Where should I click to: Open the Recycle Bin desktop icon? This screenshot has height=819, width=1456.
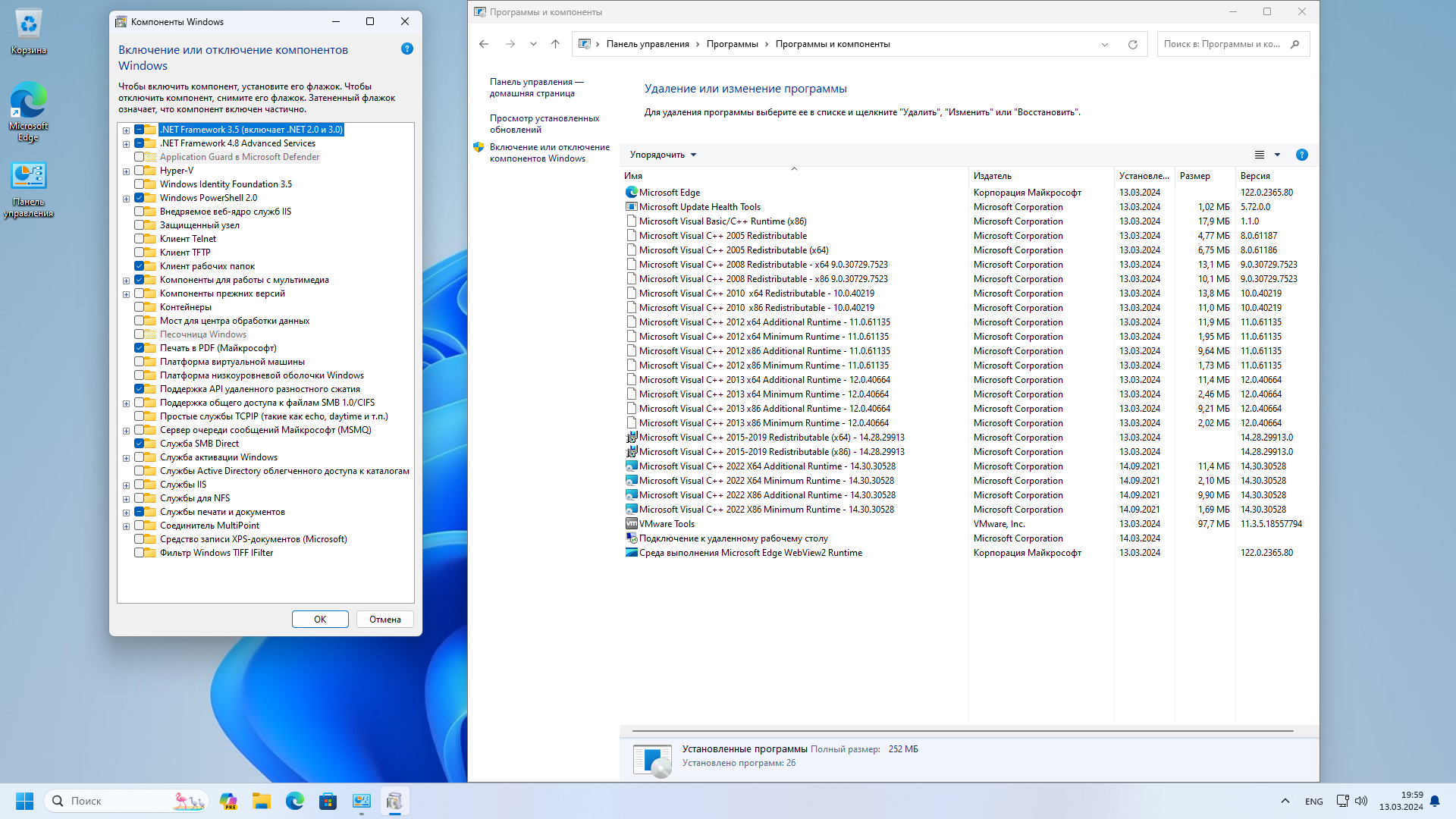pos(29,32)
